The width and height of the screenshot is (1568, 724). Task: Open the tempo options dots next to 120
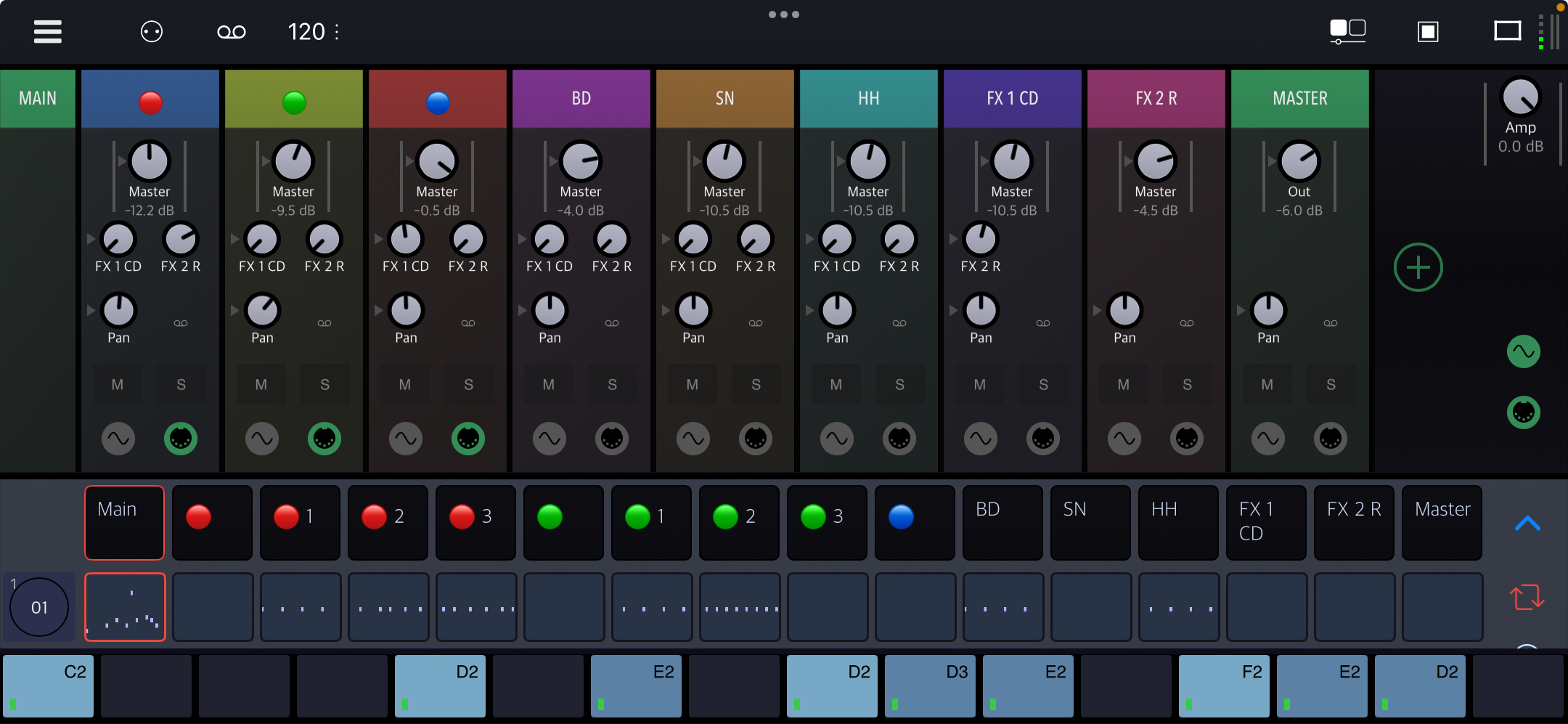click(x=337, y=32)
